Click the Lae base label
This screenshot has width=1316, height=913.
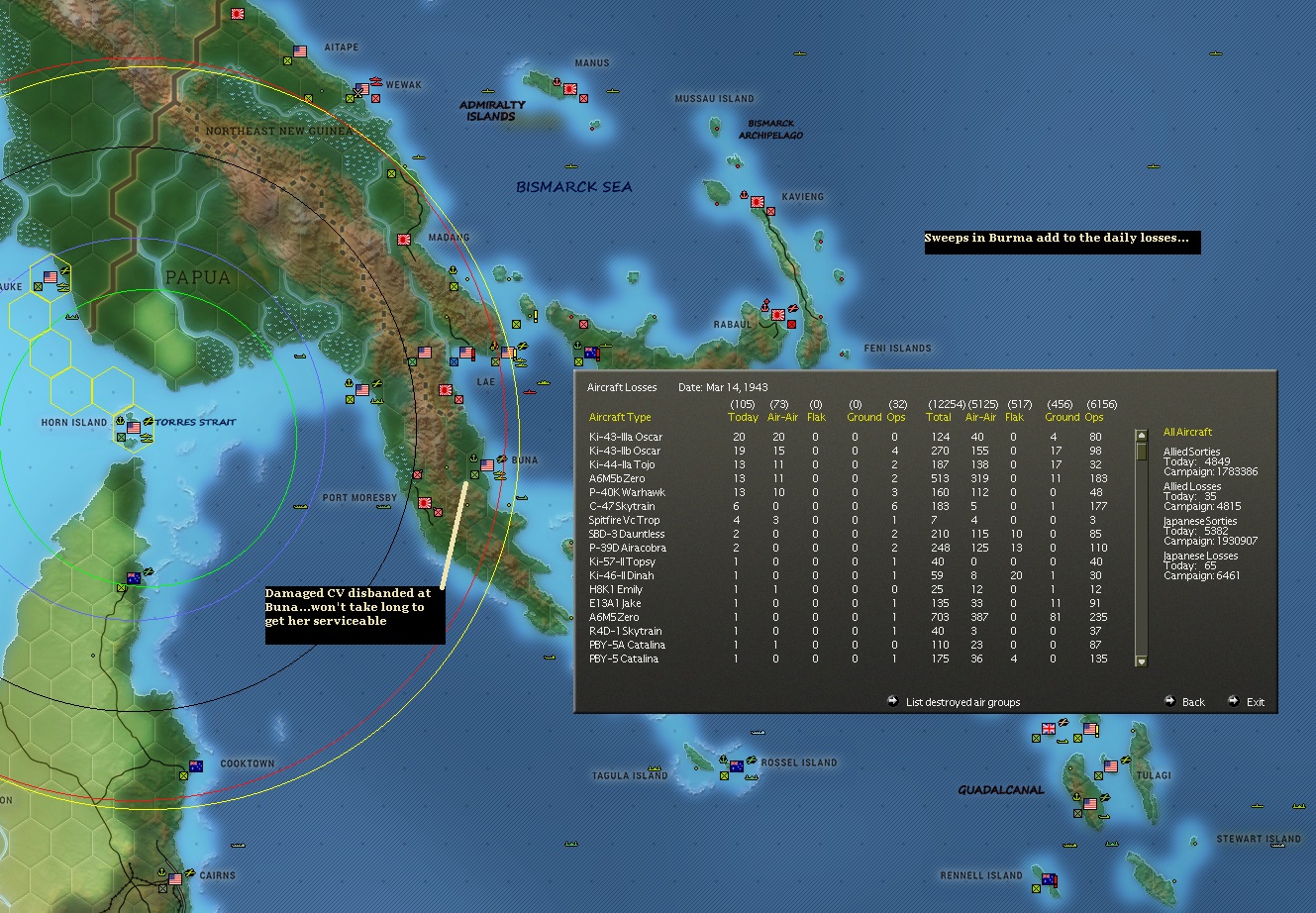[x=485, y=382]
